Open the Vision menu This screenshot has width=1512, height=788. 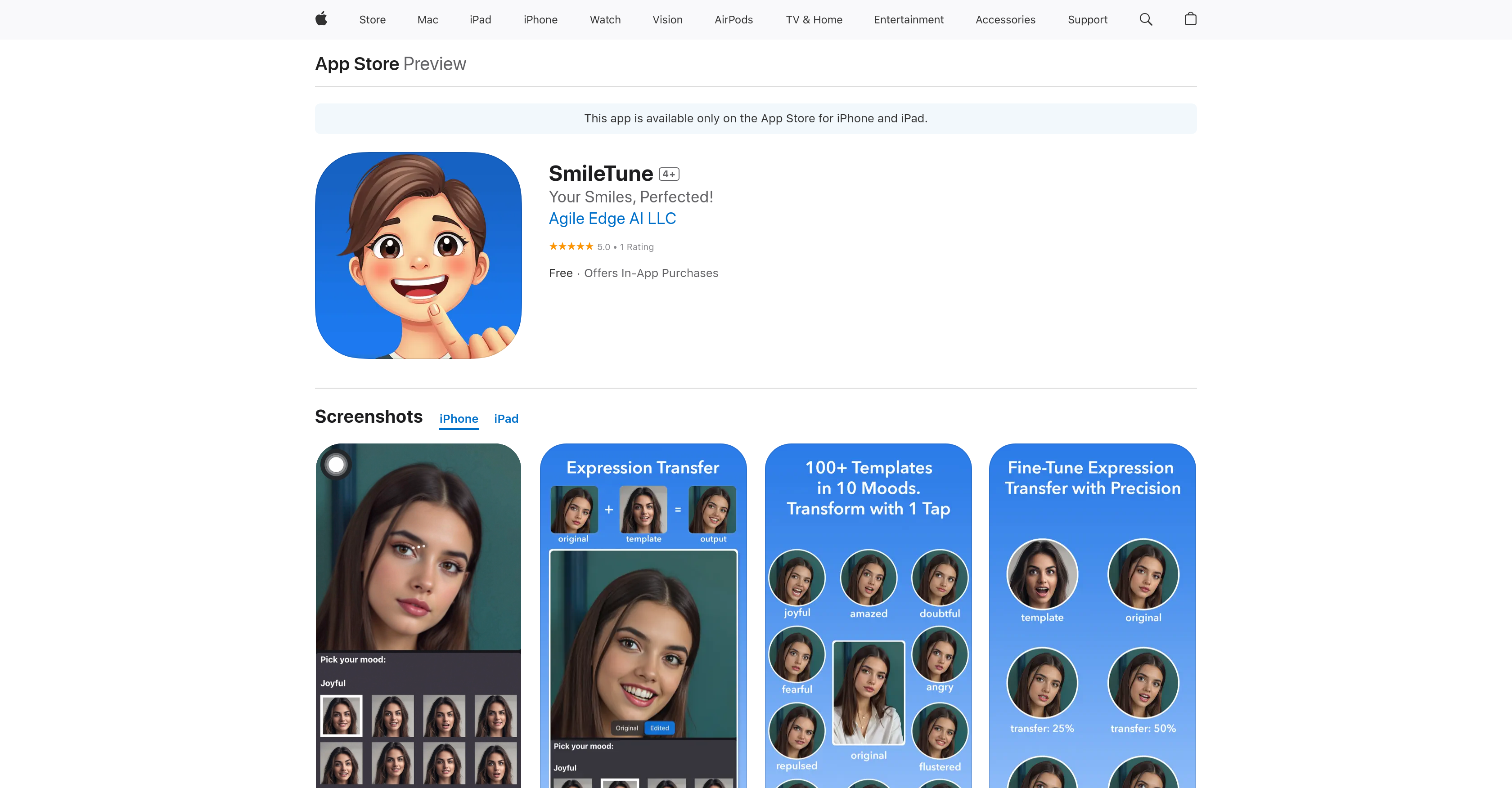pos(667,19)
